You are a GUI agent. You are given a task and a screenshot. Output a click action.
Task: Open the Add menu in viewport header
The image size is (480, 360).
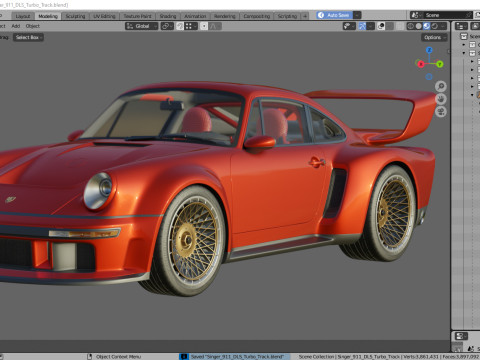tap(16, 26)
